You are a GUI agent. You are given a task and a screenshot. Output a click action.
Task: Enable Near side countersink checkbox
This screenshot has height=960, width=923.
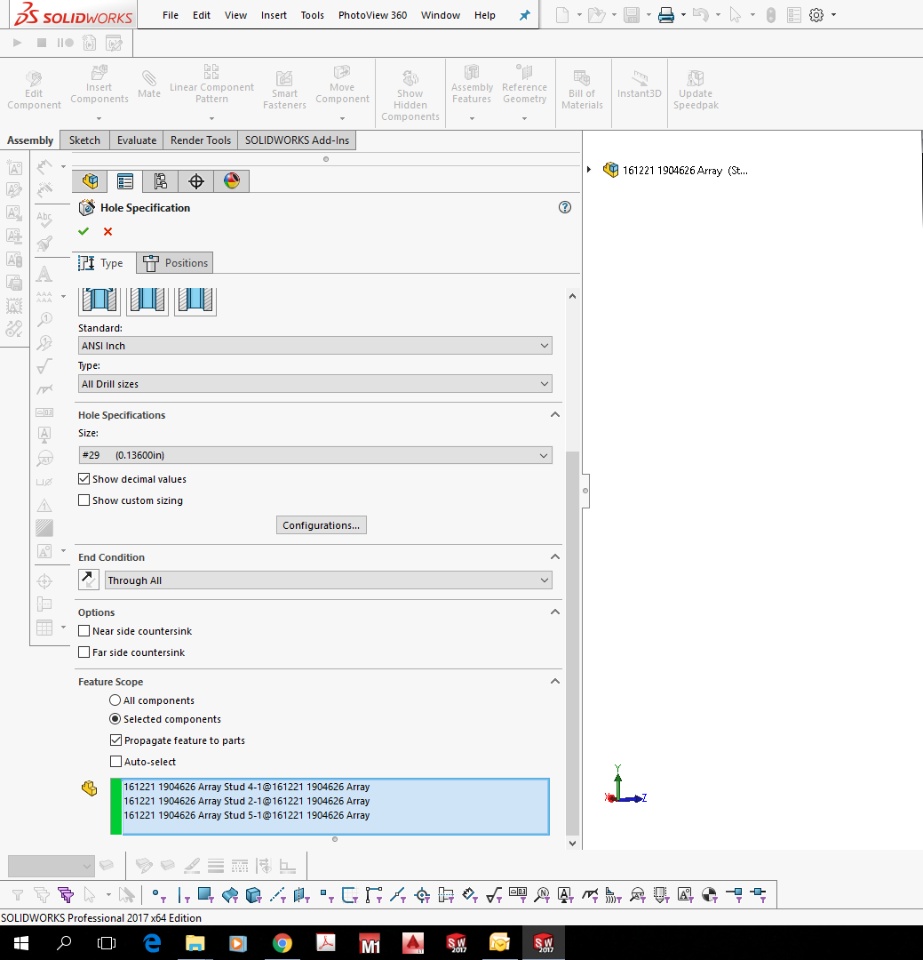[84, 631]
